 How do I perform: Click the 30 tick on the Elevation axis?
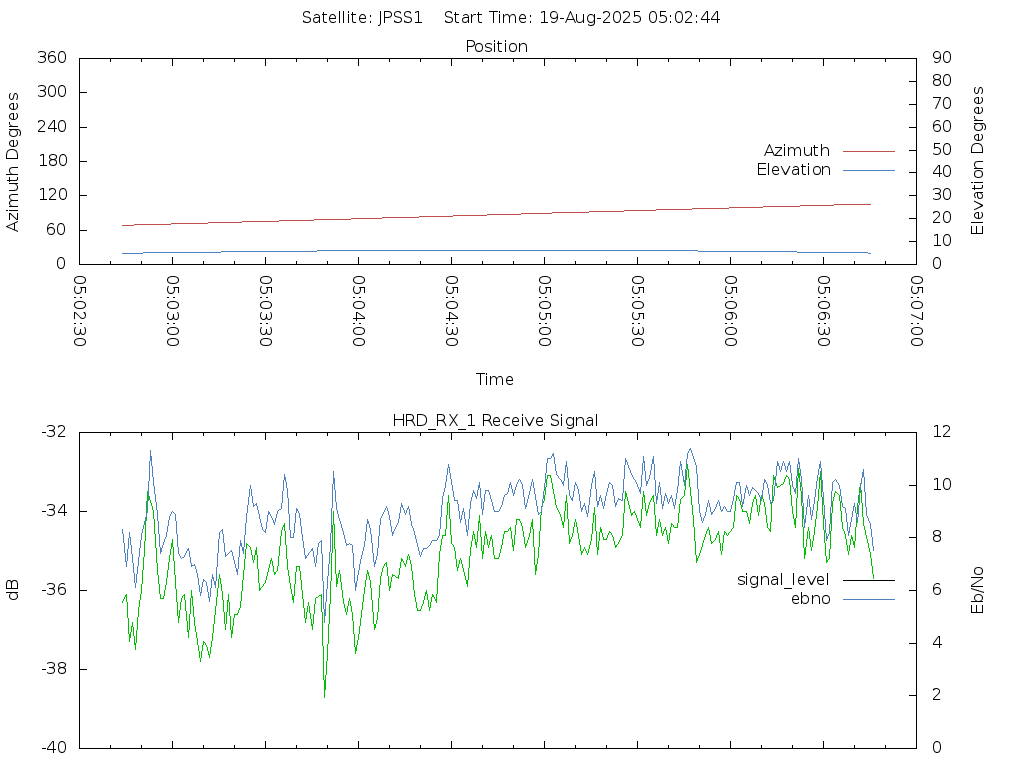click(x=942, y=195)
